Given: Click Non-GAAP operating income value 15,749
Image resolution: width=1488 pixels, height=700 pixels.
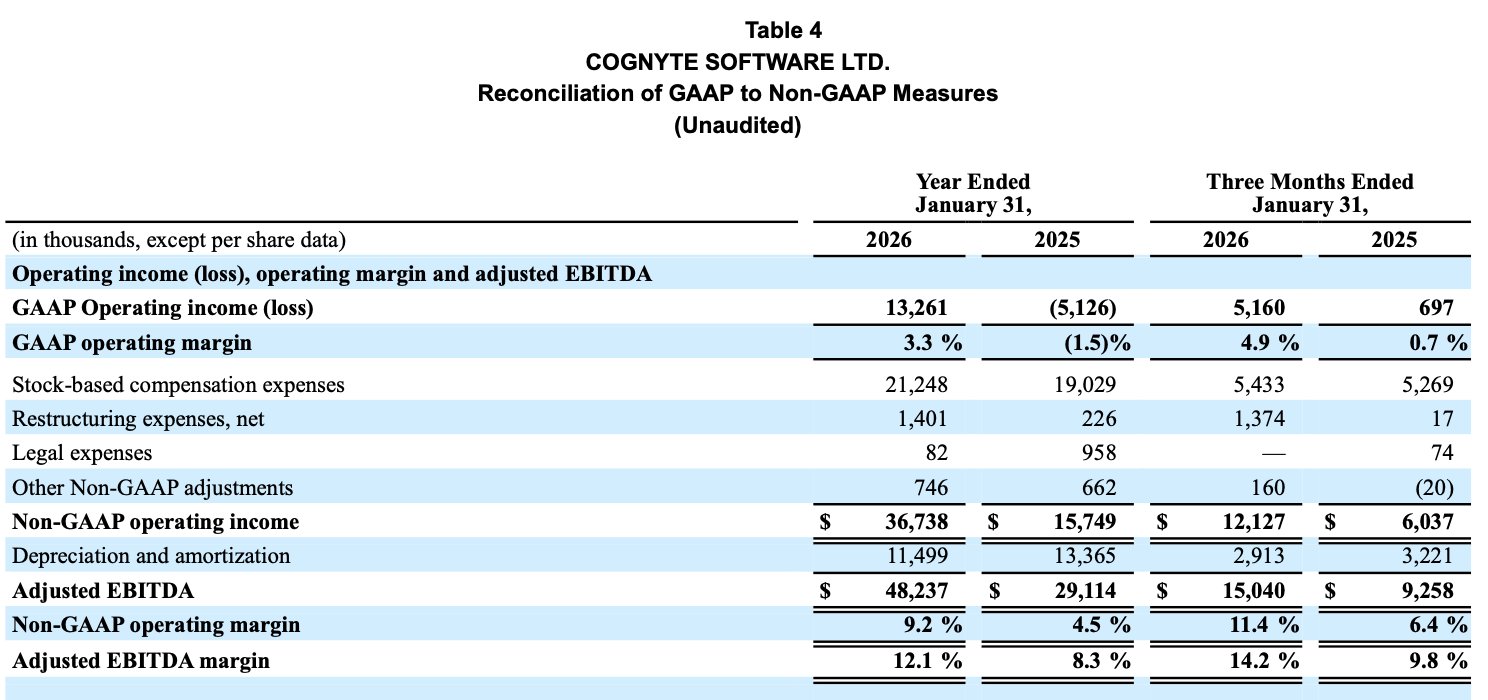Looking at the screenshot, I should pos(1085,522).
